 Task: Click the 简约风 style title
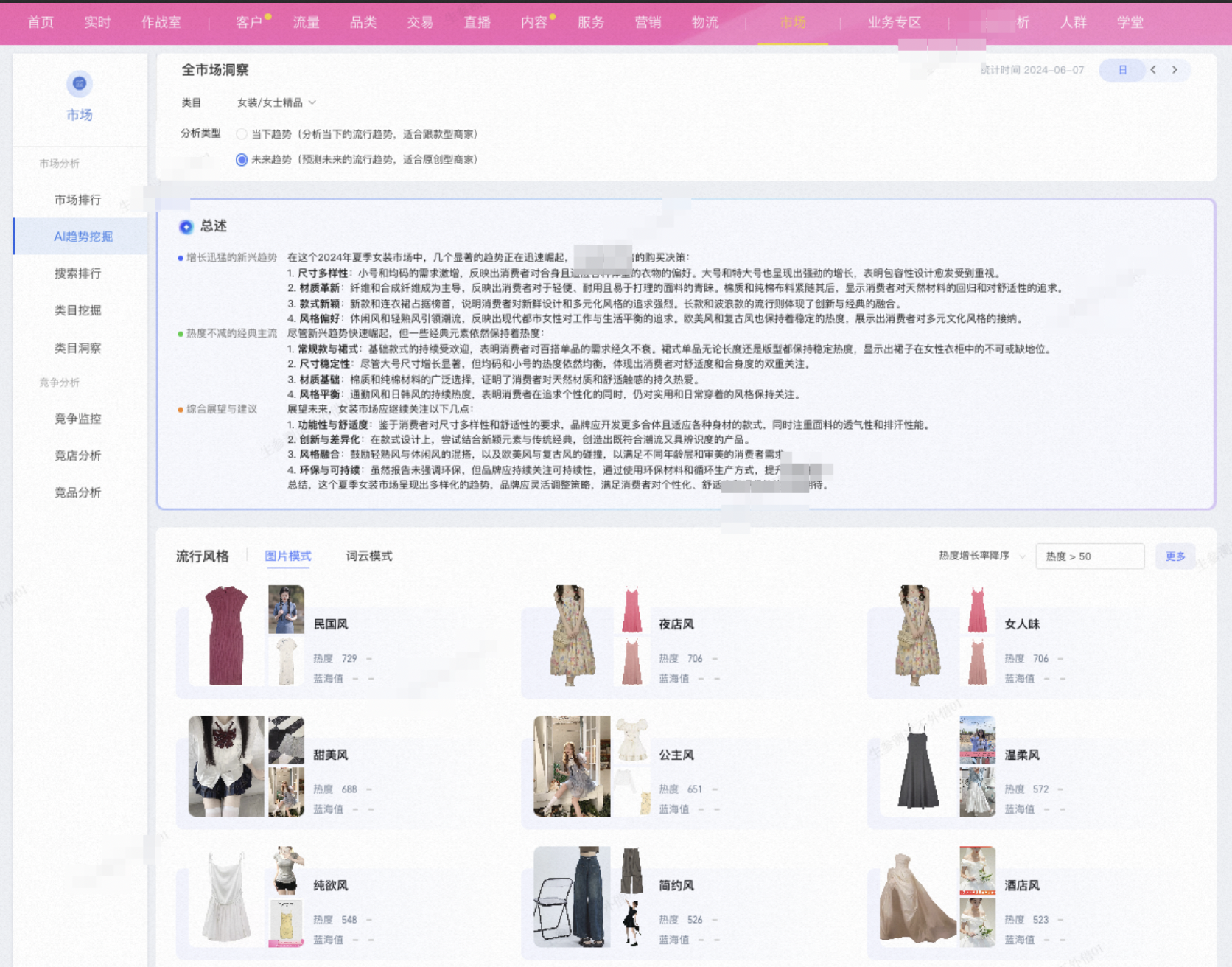coord(676,885)
